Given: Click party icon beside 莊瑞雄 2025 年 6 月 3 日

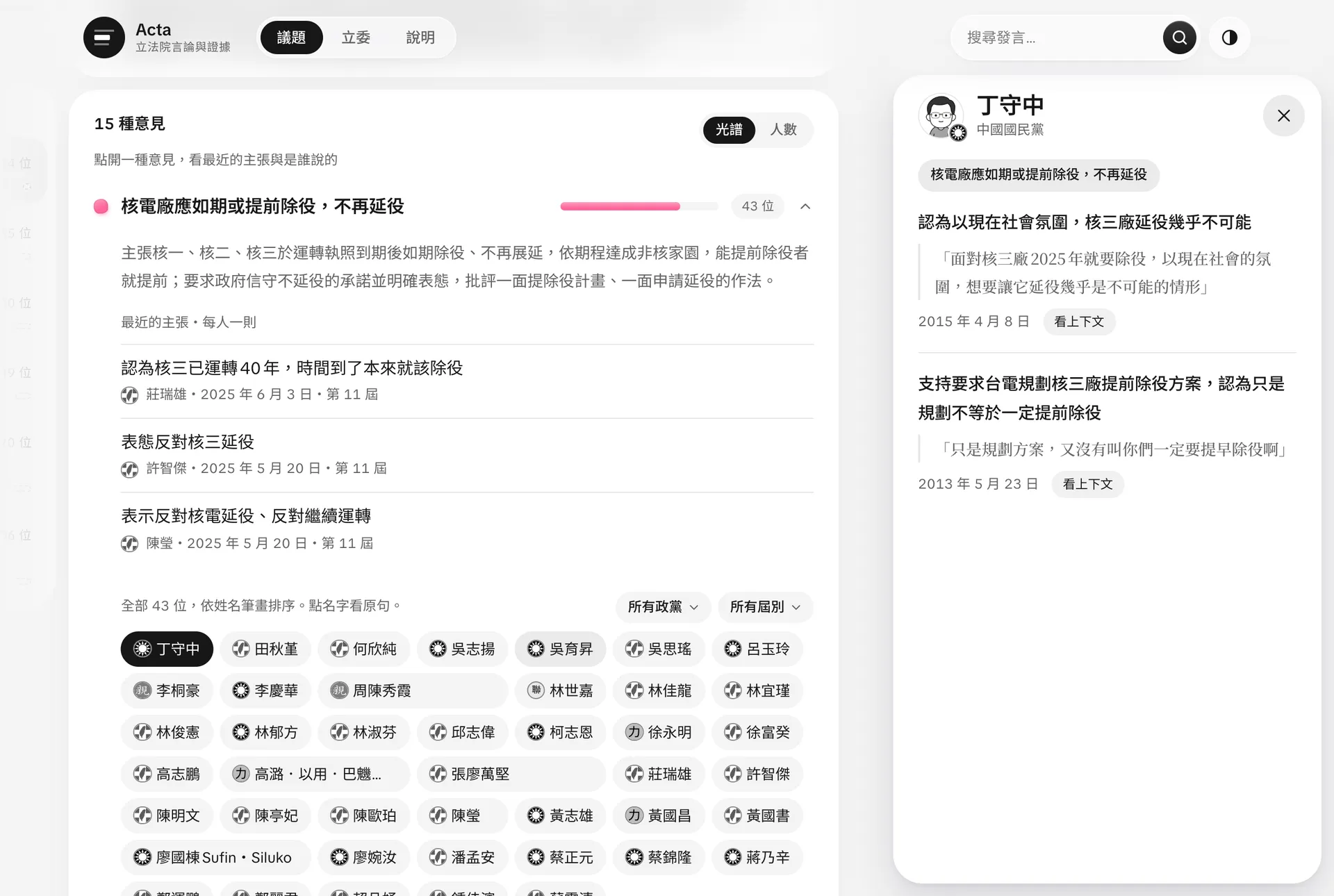Looking at the screenshot, I should [129, 395].
